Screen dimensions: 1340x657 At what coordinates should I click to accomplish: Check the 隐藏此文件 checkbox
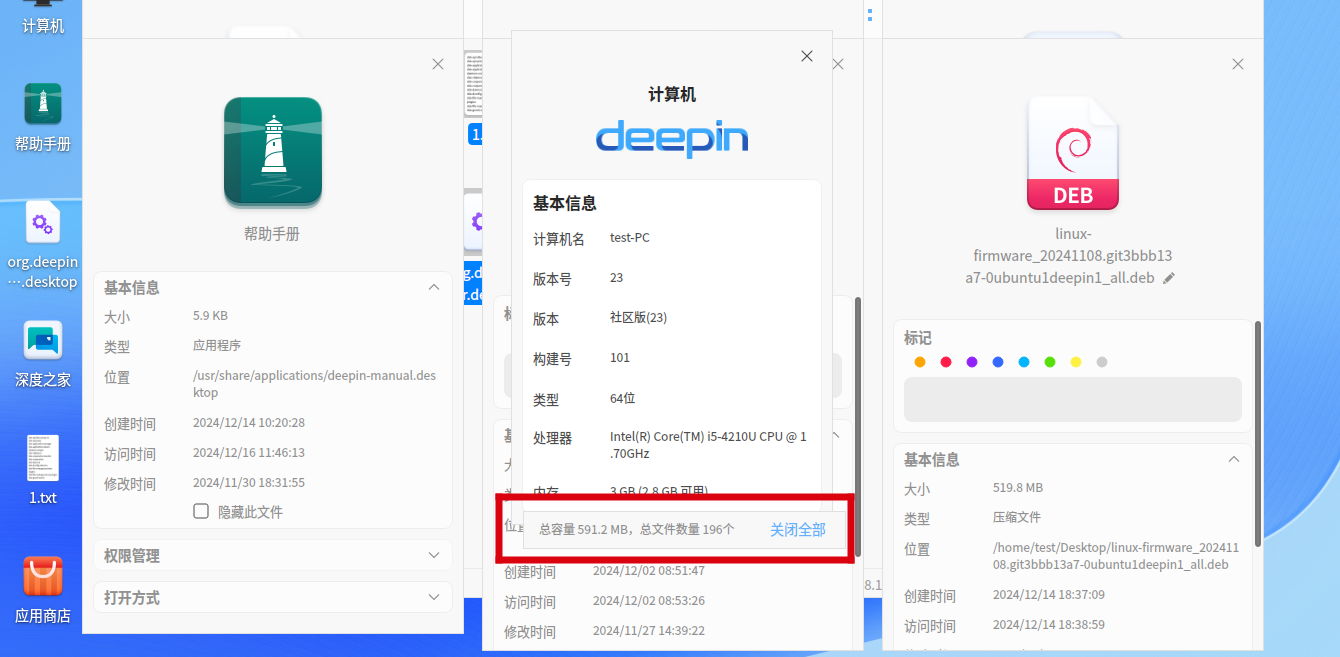tap(201, 511)
